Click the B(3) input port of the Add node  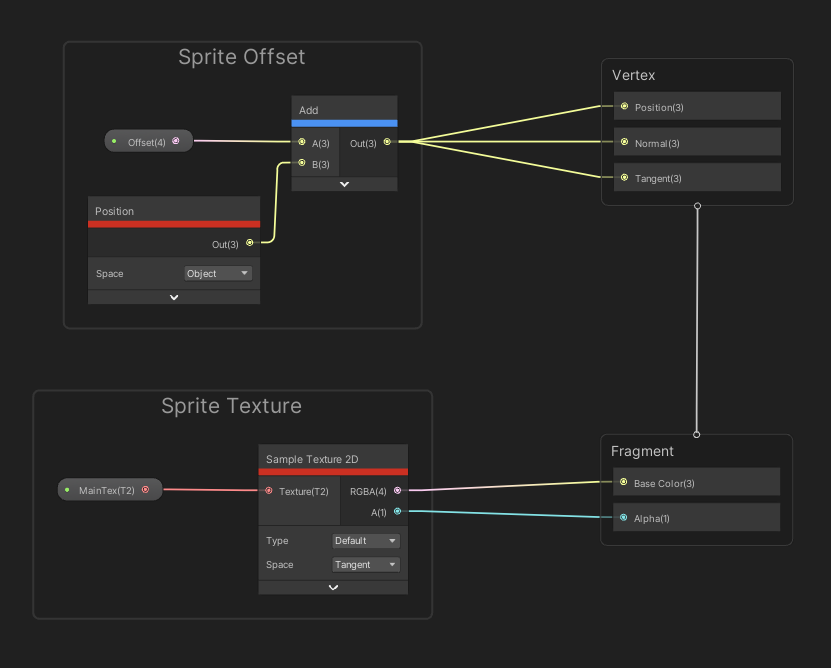303,164
